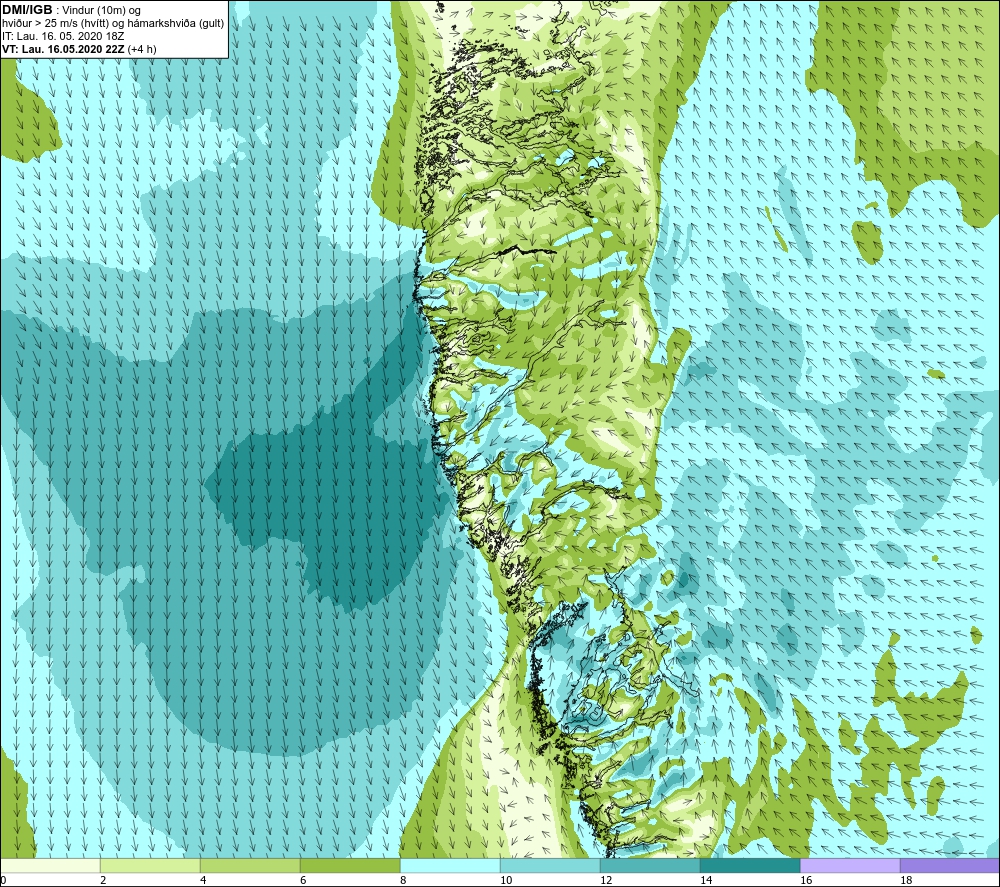This screenshot has height=887, width=1000.
Task: Click the scale label '8'
Action: 403,880
